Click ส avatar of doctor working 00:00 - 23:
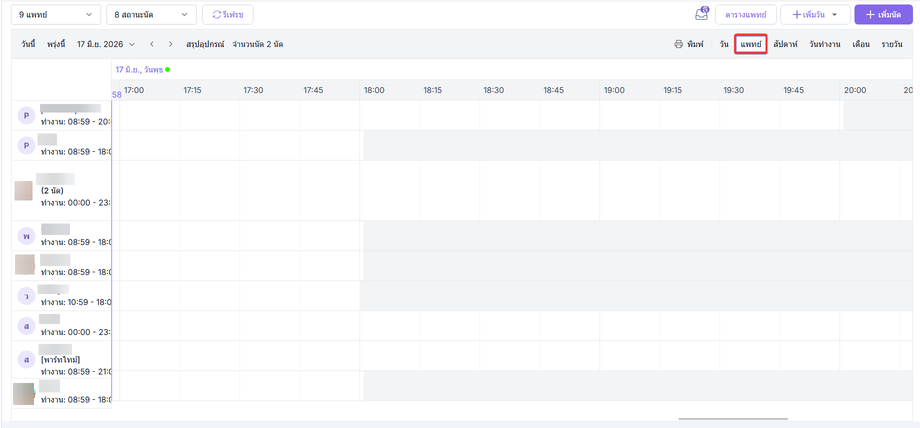The height and width of the screenshot is (428, 920). point(26,326)
